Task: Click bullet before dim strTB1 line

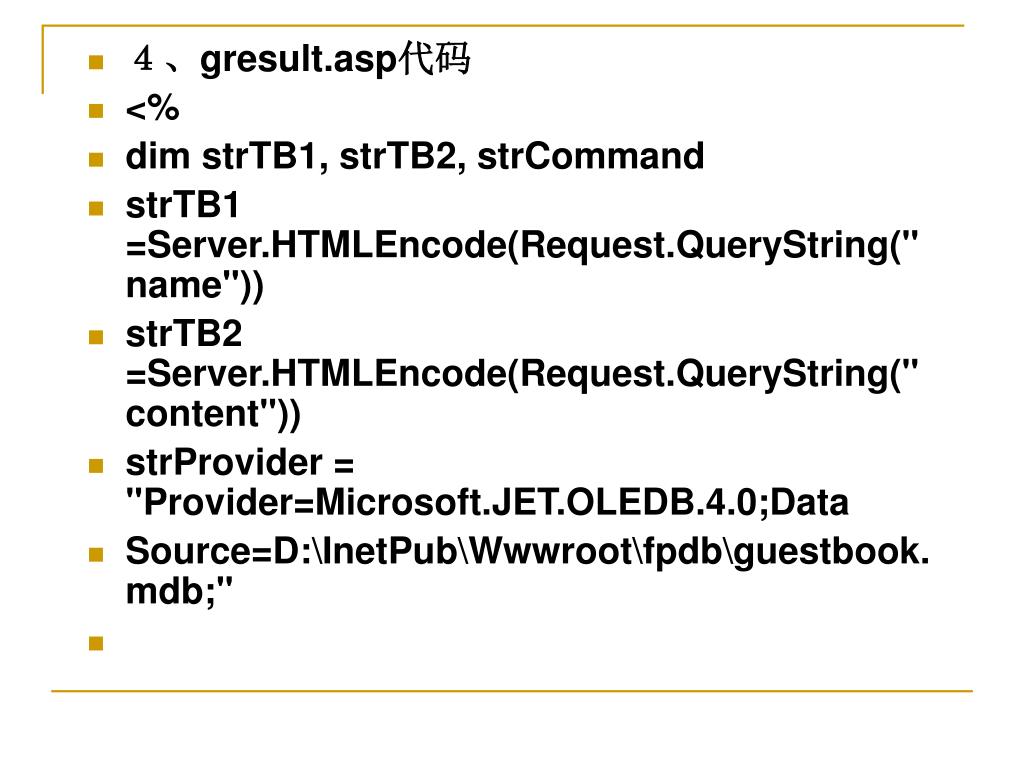Action: [x=96, y=159]
